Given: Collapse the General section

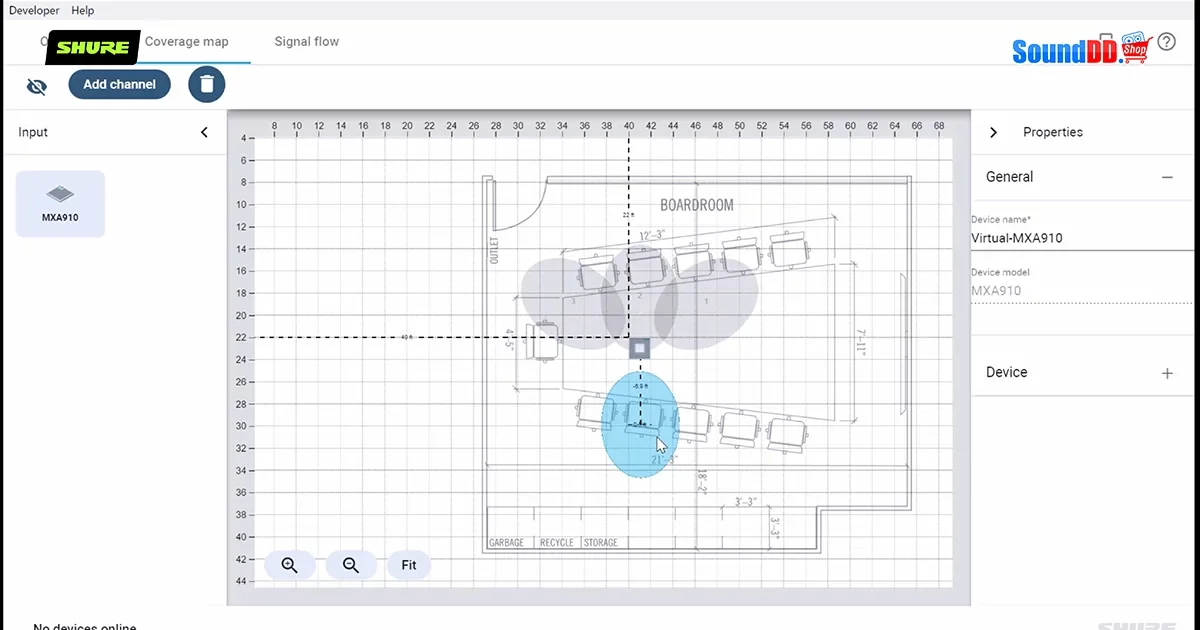Looking at the screenshot, I should click(1167, 177).
